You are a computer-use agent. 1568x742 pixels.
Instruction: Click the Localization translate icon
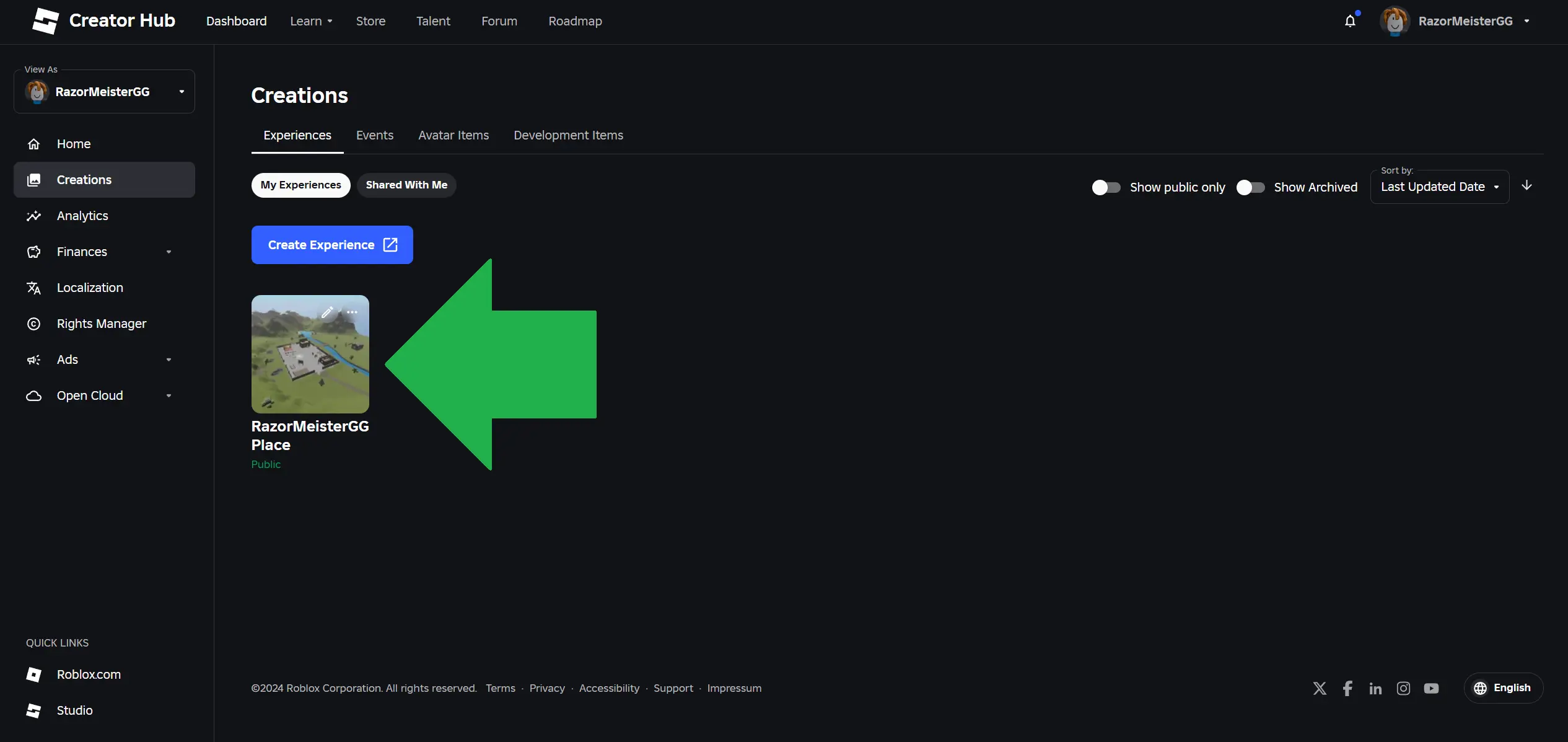coord(34,288)
